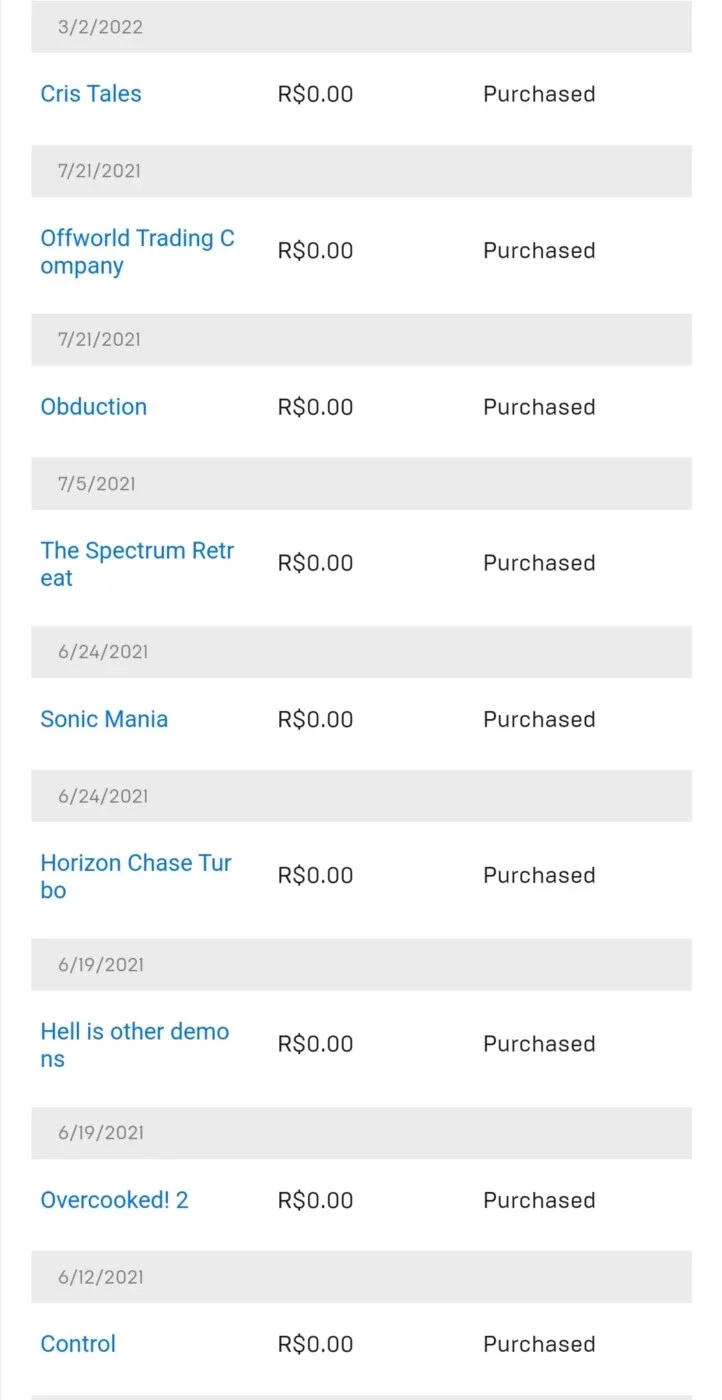Open the Control game link

78,1344
